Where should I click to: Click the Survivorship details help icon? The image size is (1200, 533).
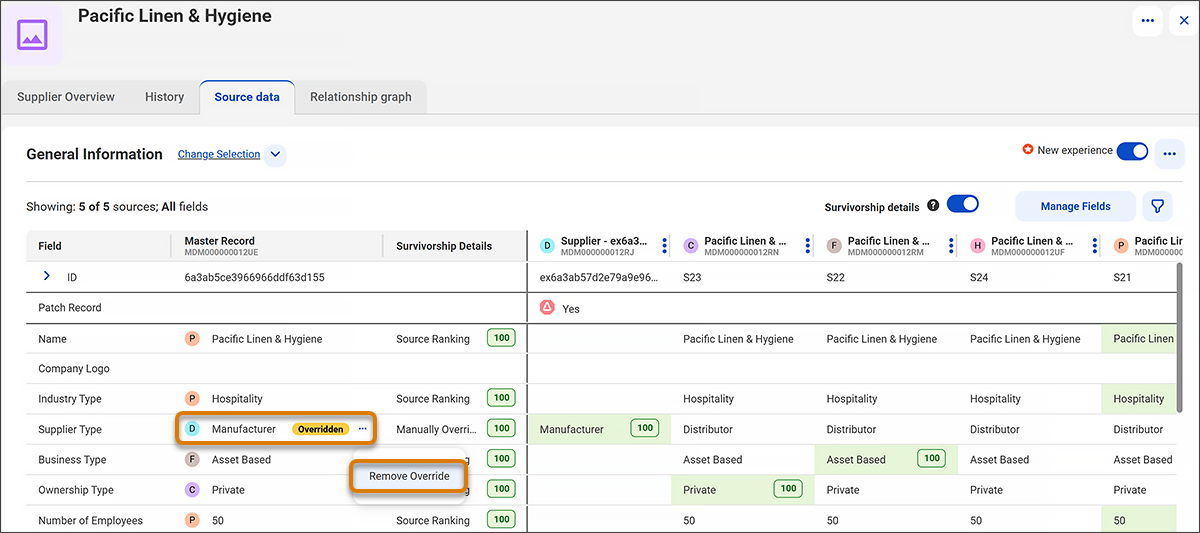click(x=933, y=205)
